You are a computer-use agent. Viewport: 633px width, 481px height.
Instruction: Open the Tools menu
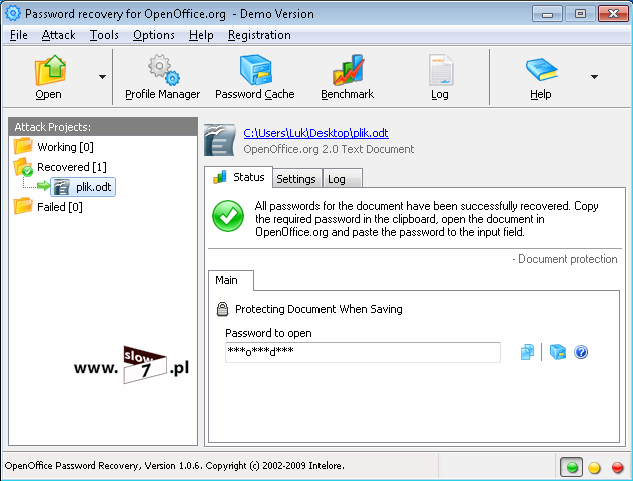click(104, 35)
